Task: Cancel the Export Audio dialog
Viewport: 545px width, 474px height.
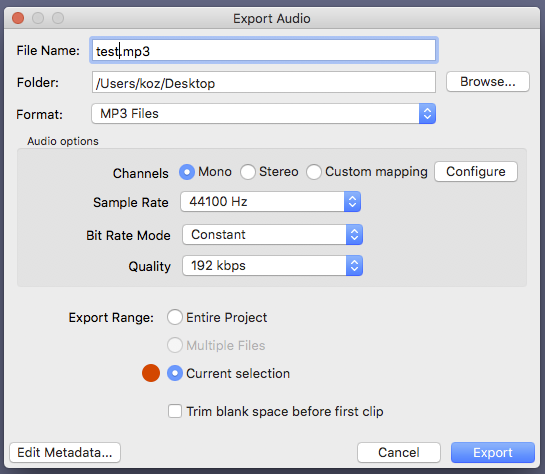Action: coord(399,452)
